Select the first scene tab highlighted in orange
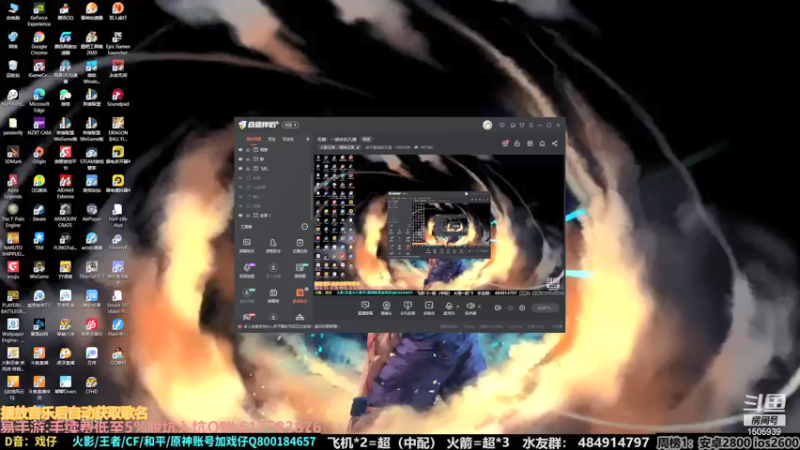The width and height of the screenshot is (800, 450). pos(254,139)
